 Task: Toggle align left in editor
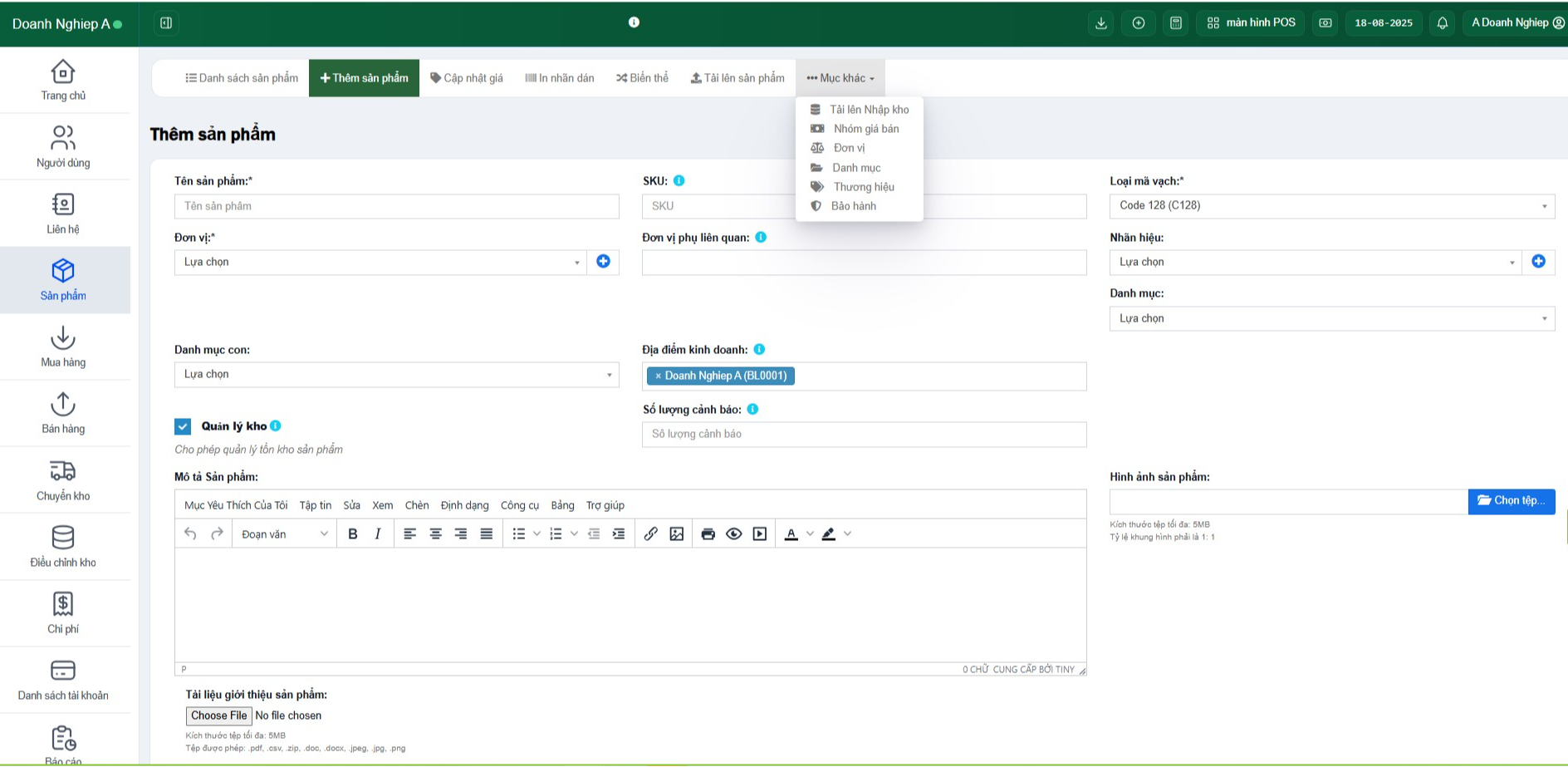click(409, 533)
